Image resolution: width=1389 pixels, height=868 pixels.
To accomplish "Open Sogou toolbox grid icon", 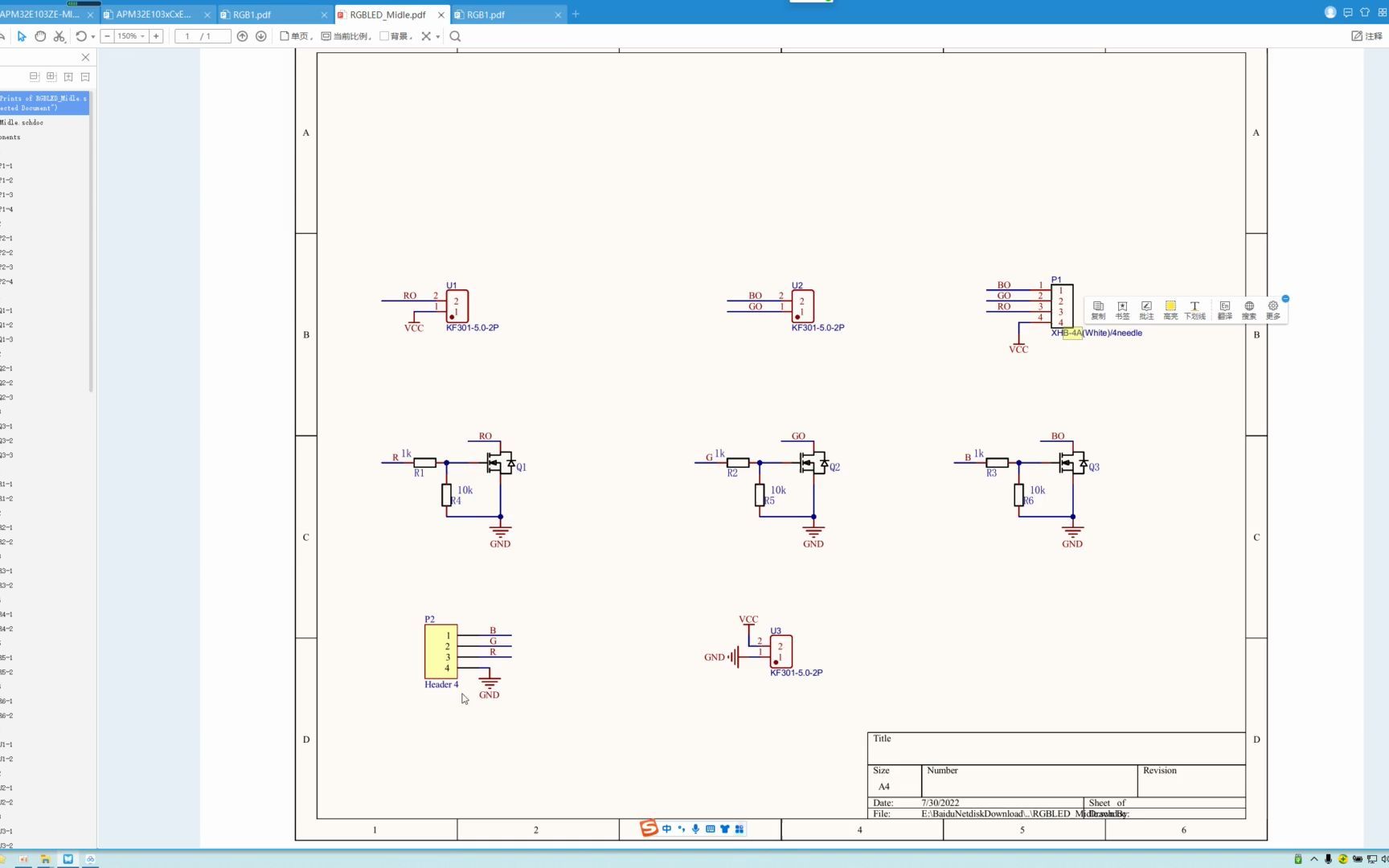I will [740, 829].
